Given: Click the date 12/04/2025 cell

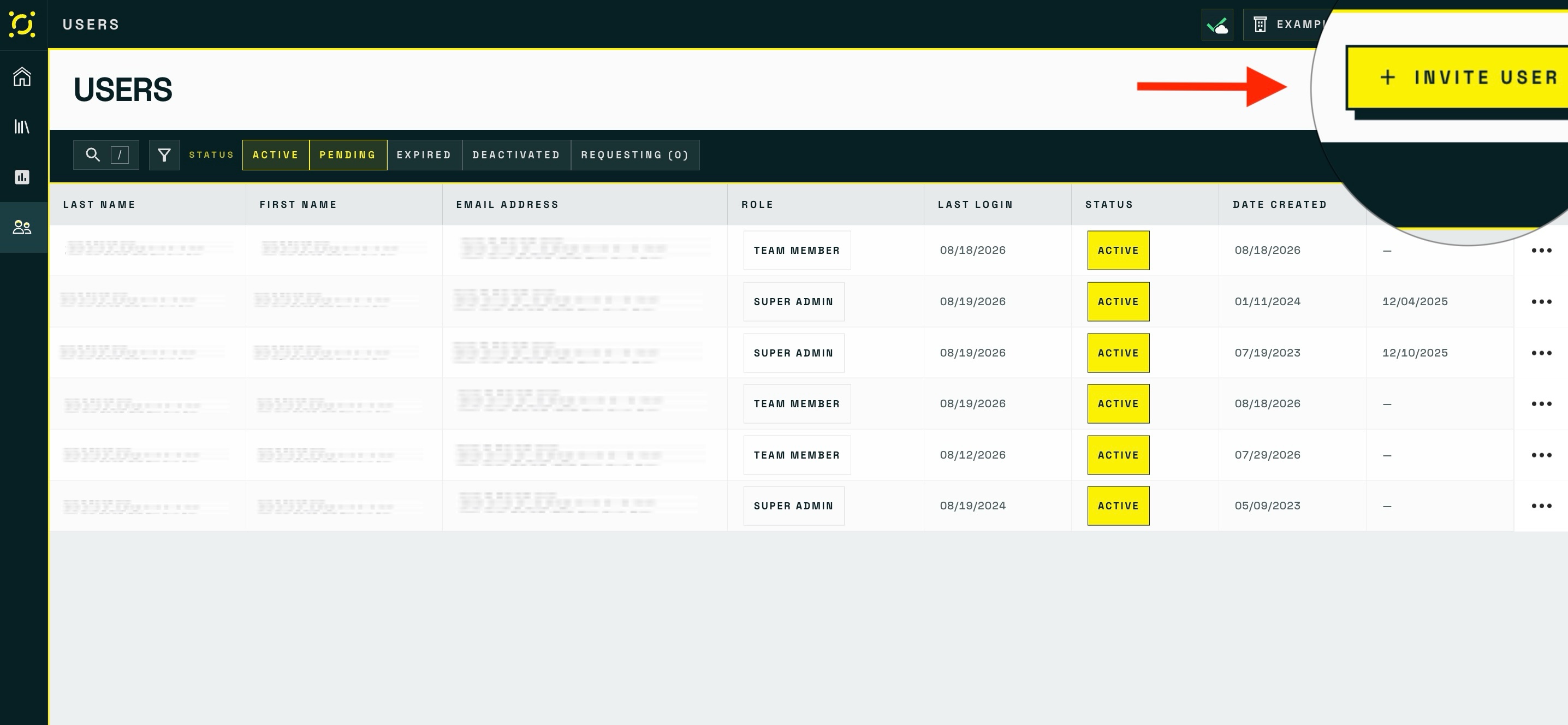Looking at the screenshot, I should click(1415, 301).
